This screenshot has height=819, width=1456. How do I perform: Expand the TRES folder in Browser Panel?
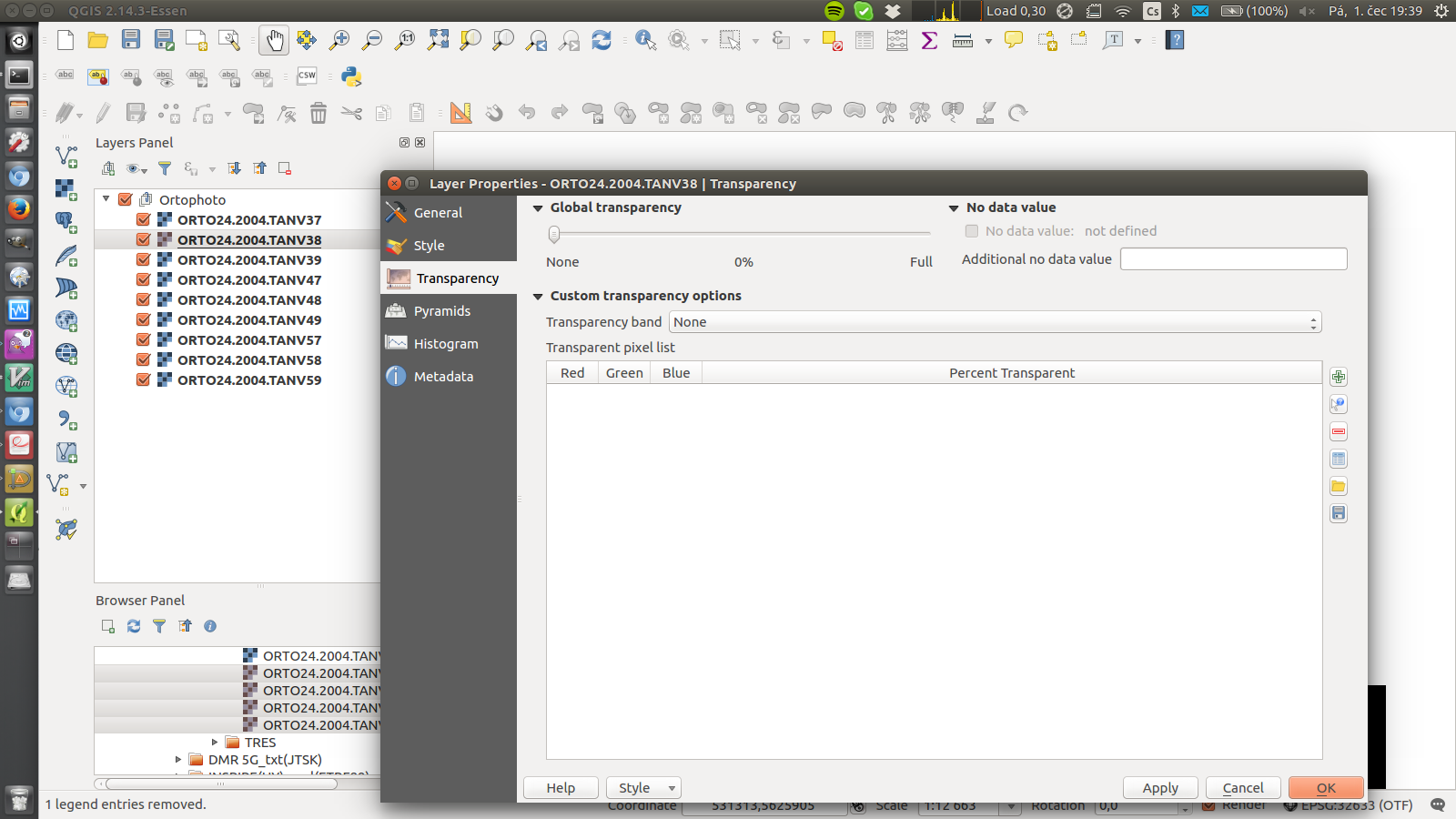pos(215,743)
